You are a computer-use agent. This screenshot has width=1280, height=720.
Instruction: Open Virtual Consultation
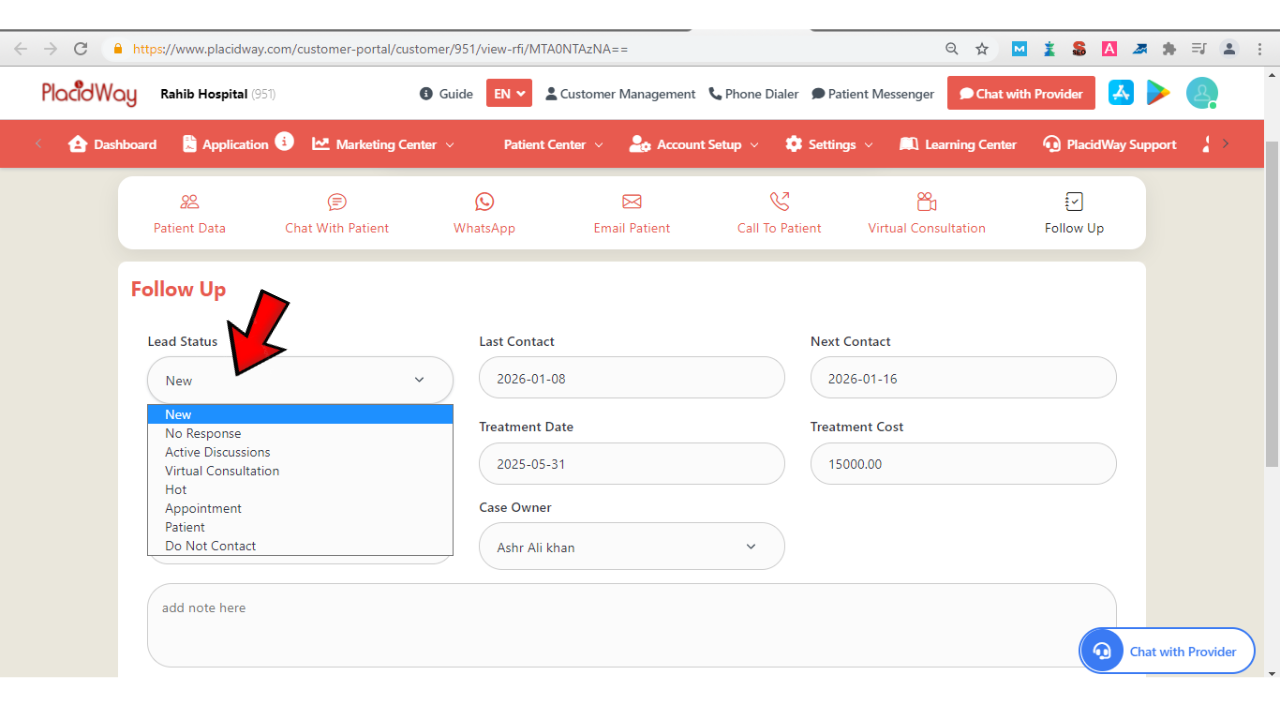tap(925, 212)
